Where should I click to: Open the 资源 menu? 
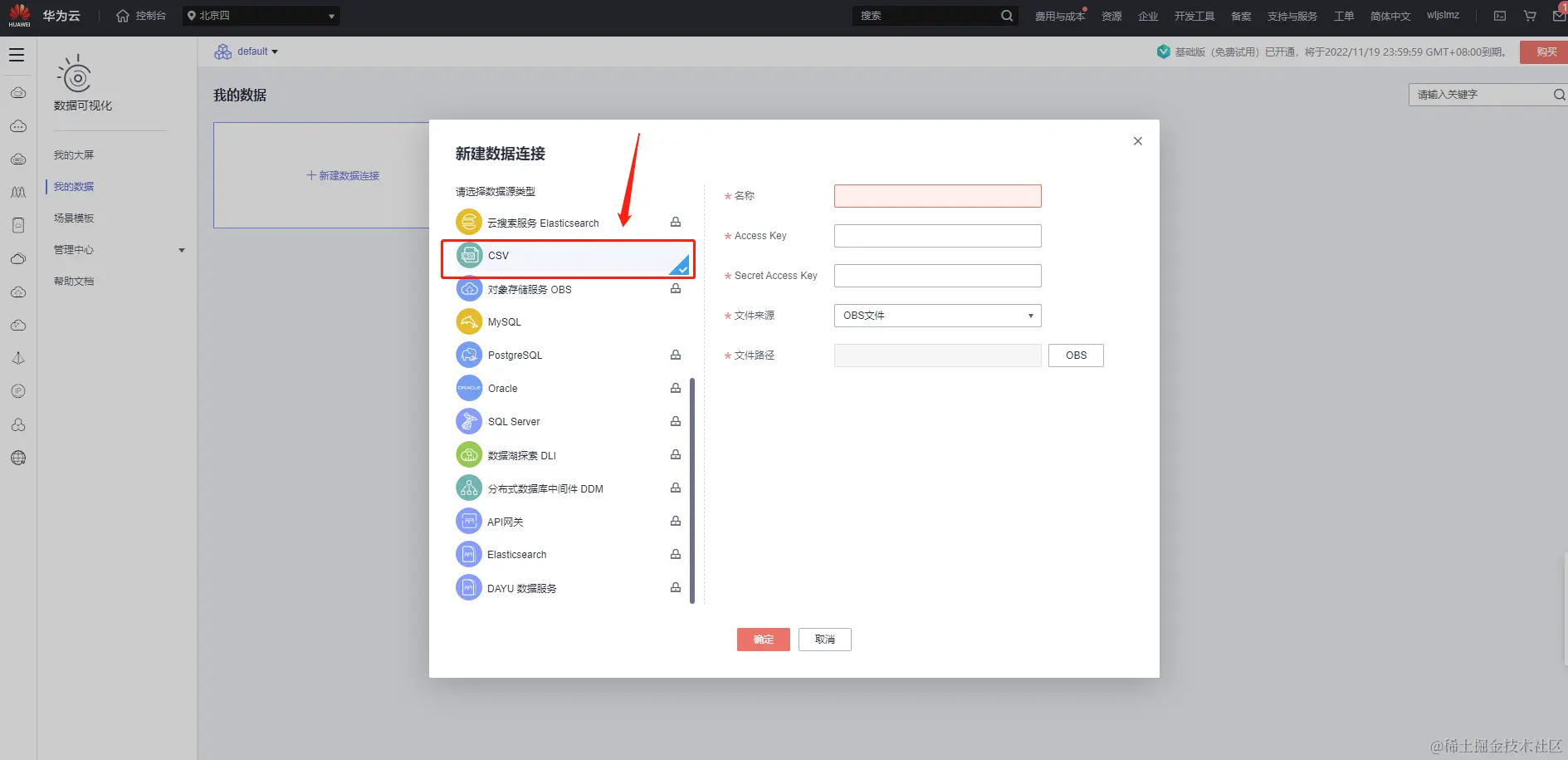1111,16
